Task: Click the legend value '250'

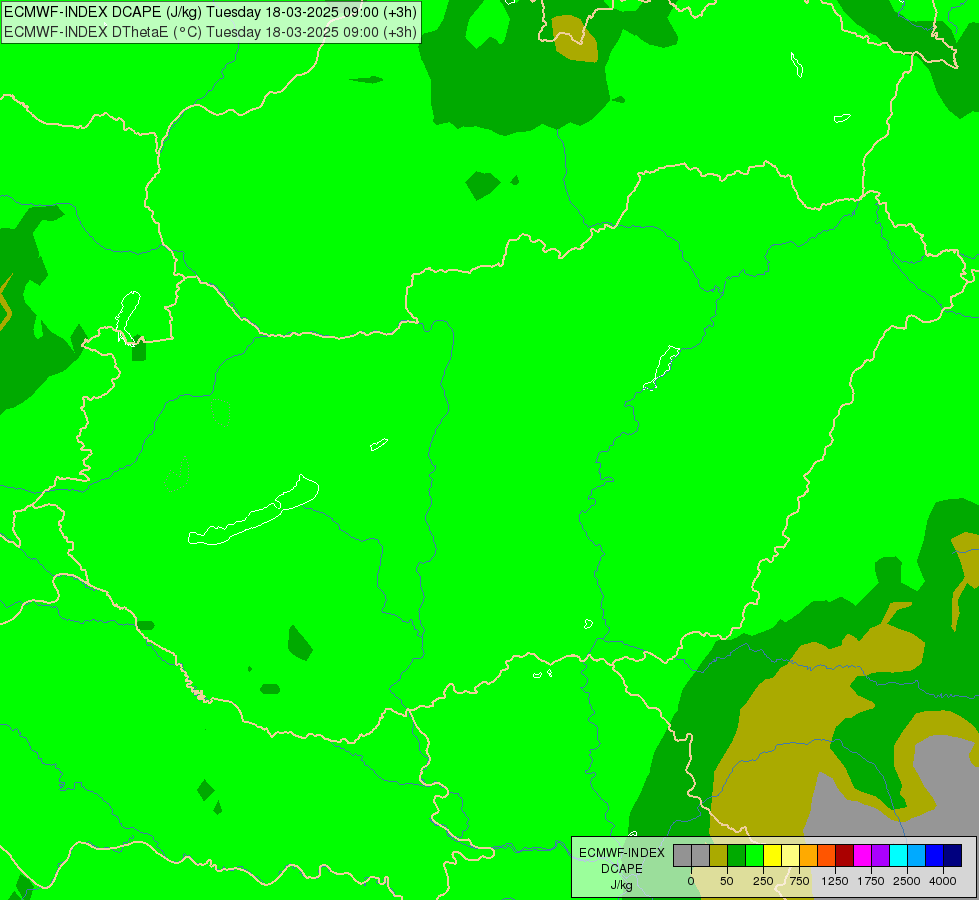Action: [x=763, y=881]
